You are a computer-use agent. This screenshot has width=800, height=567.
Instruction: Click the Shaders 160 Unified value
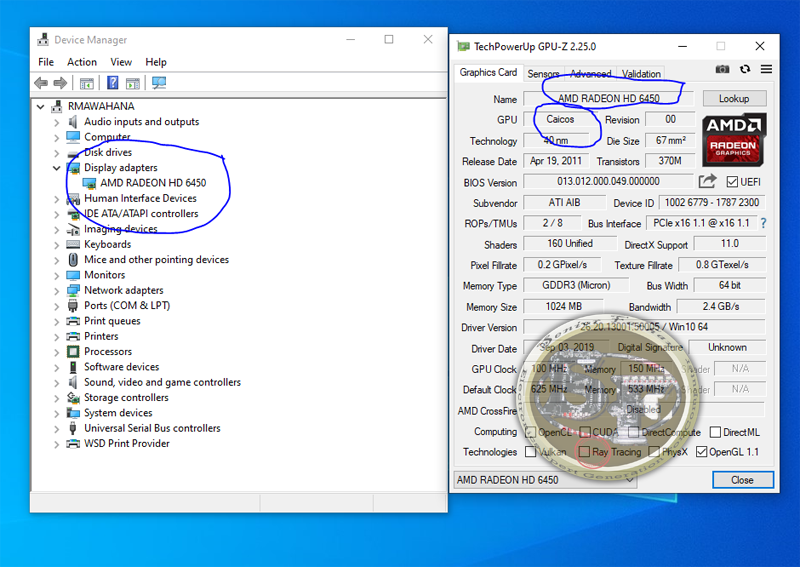[570, 243]
